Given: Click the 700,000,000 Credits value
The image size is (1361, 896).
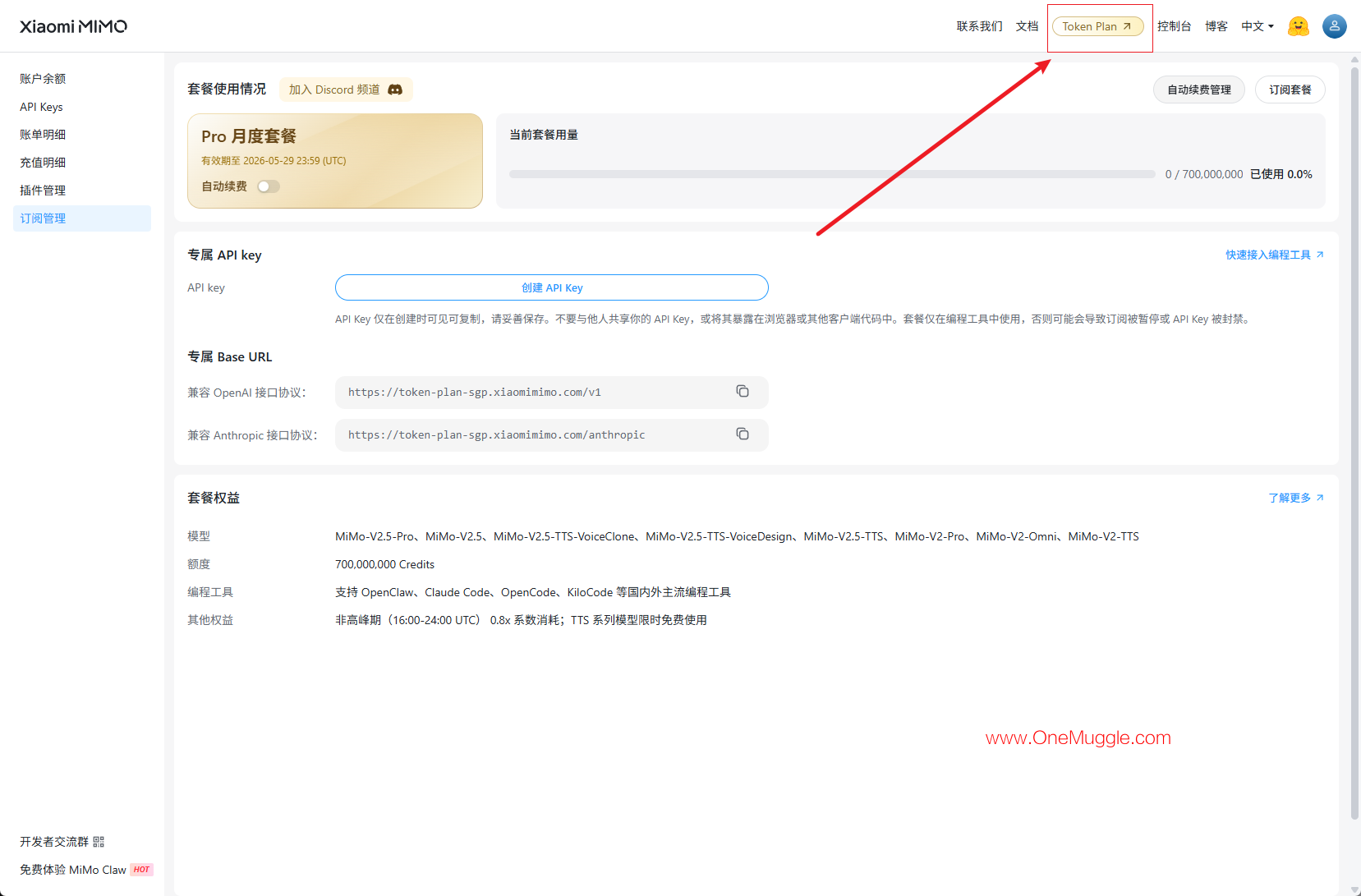Looking at the screenshot, I should pyautogui.click(x=384, y=564).
